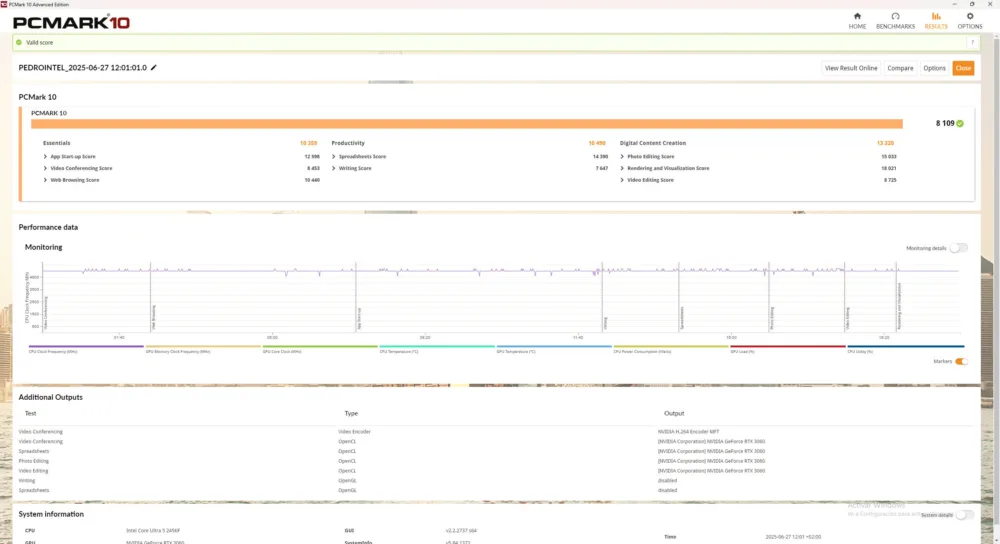Toggle CPU Utility dark blue legend

pos(906,349)
